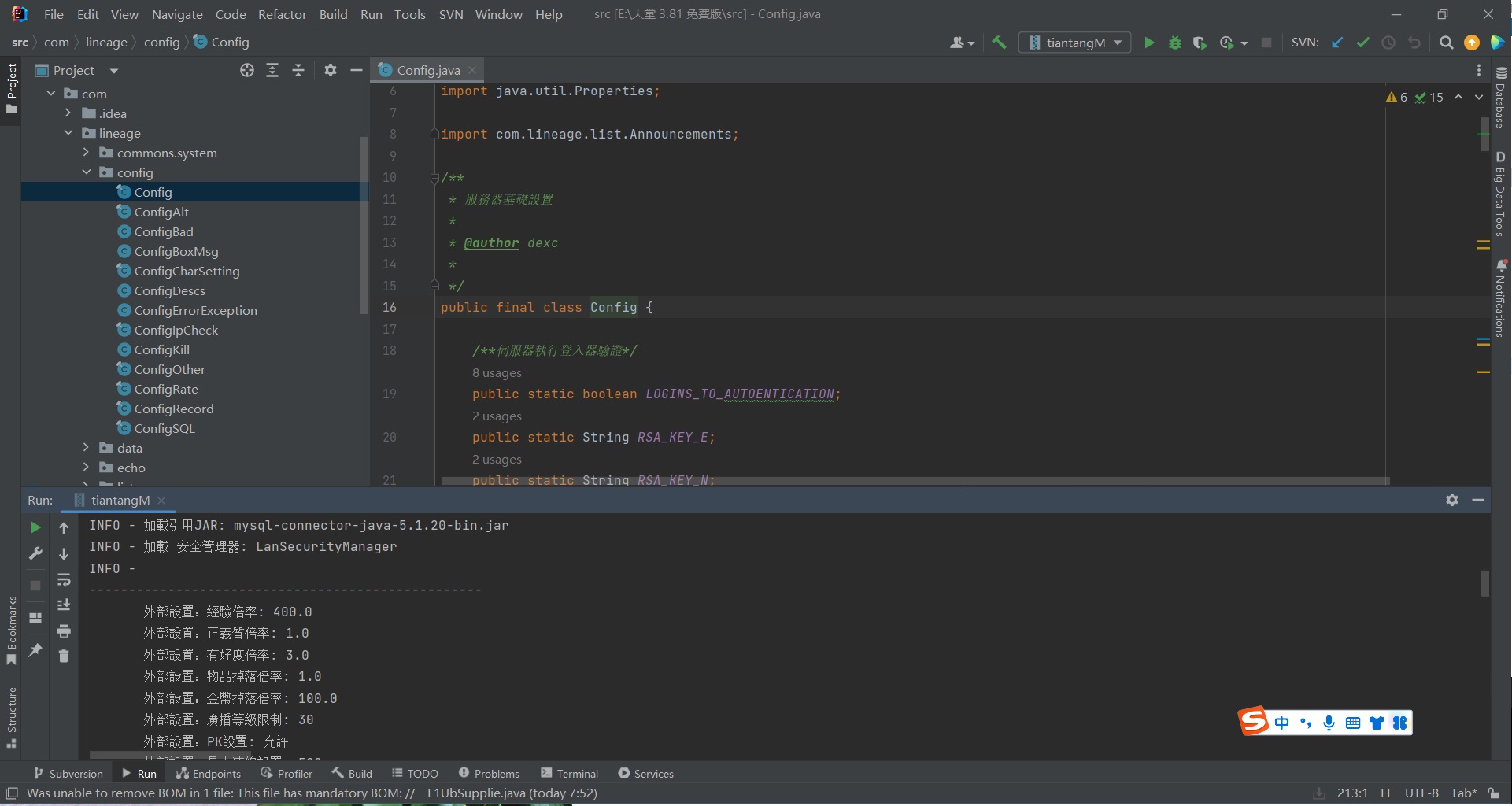Expand the echo package

click(87, 468)
